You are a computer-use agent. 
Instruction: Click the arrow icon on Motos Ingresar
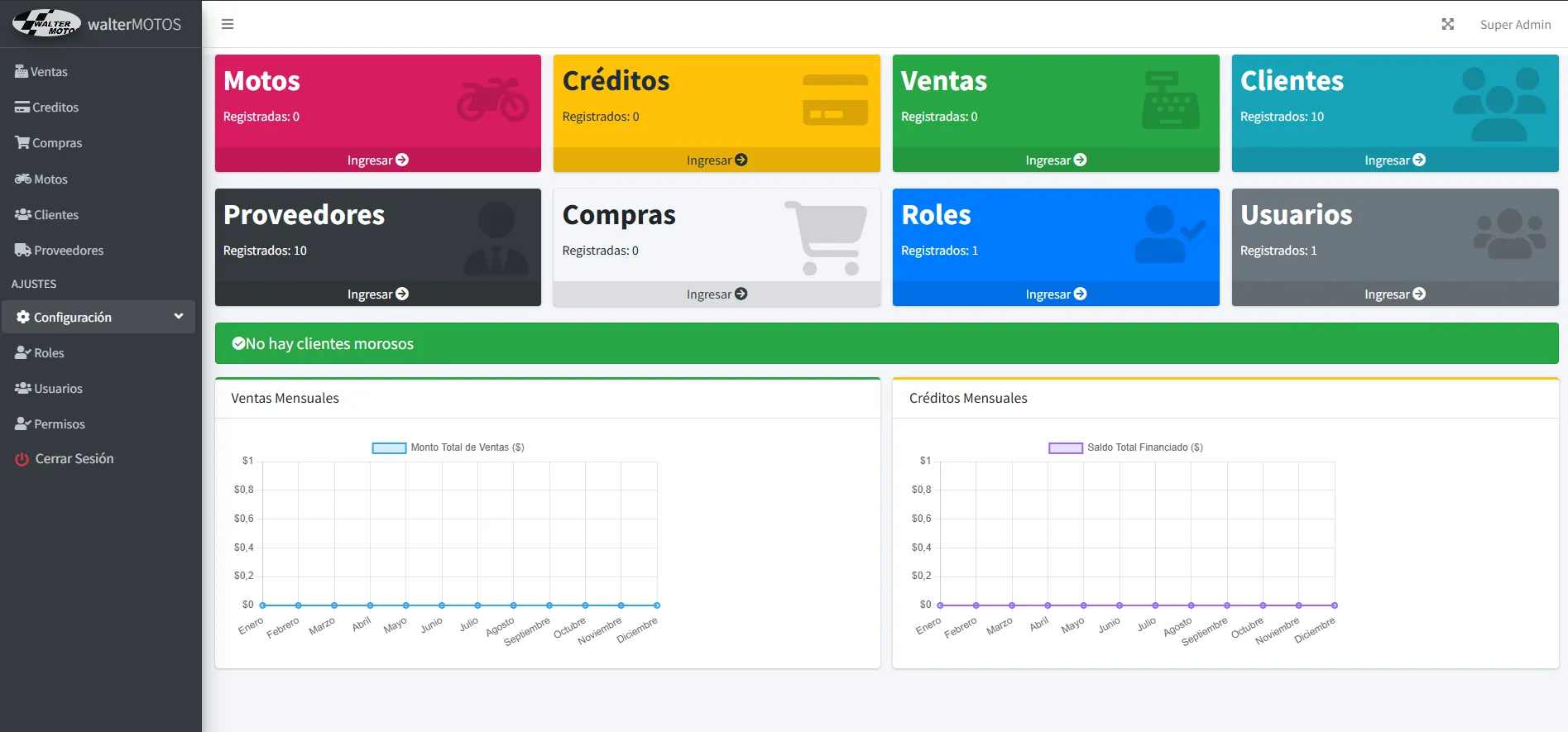point(402,160)
